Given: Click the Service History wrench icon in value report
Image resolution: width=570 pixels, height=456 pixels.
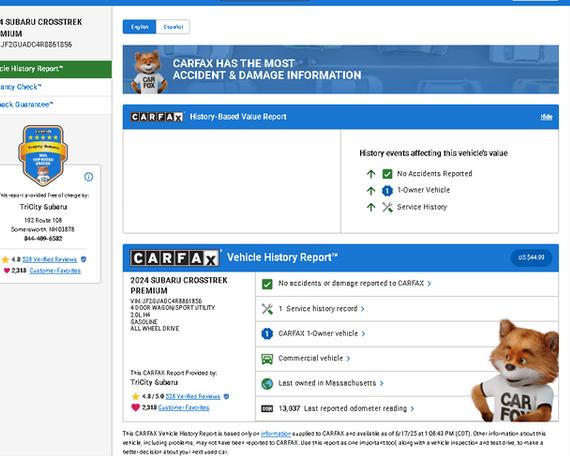Looking at the screenshot, I should [387, 207].
